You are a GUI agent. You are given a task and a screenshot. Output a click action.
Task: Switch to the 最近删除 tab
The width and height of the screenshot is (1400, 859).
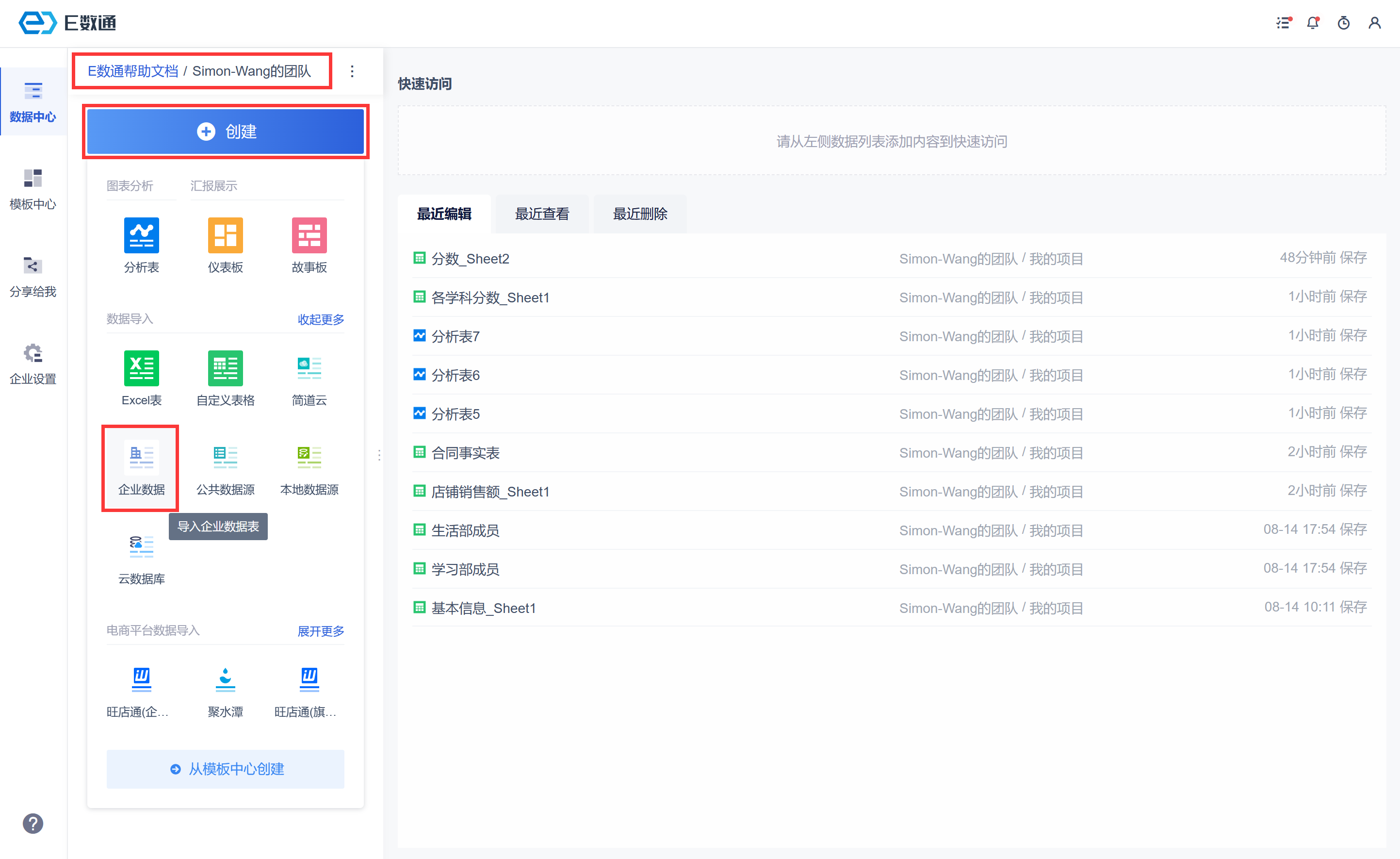coord(640,214)
